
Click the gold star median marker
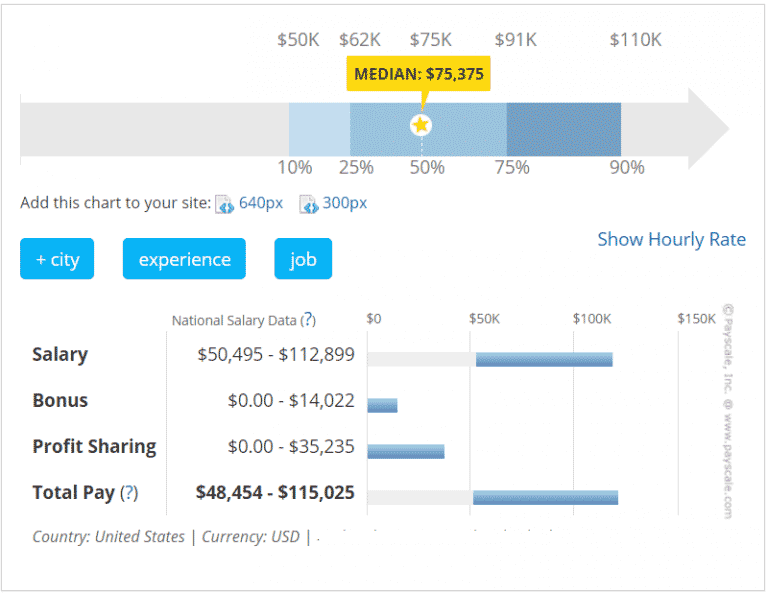[421, 125]
